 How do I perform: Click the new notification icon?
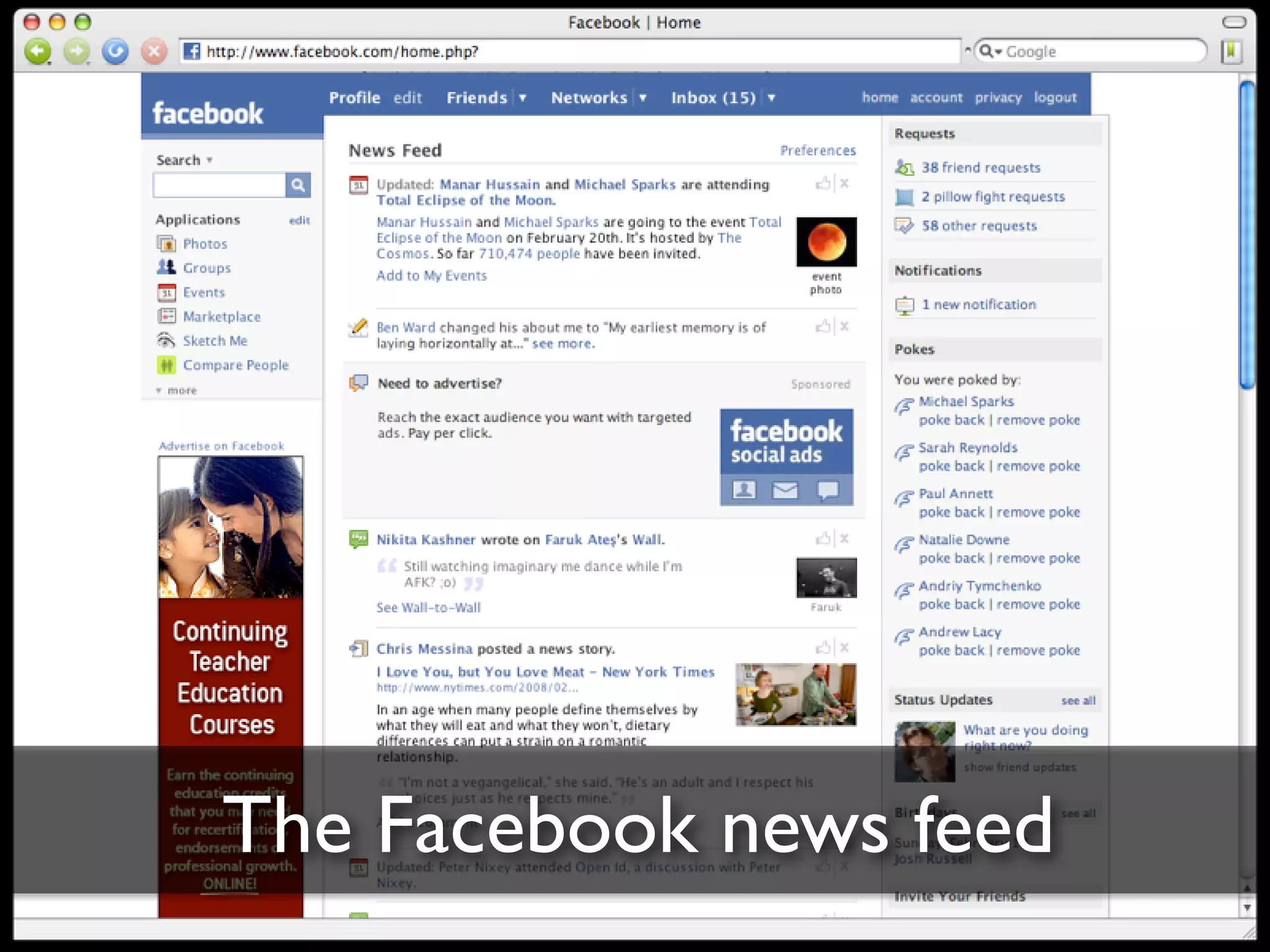(905, 305)
